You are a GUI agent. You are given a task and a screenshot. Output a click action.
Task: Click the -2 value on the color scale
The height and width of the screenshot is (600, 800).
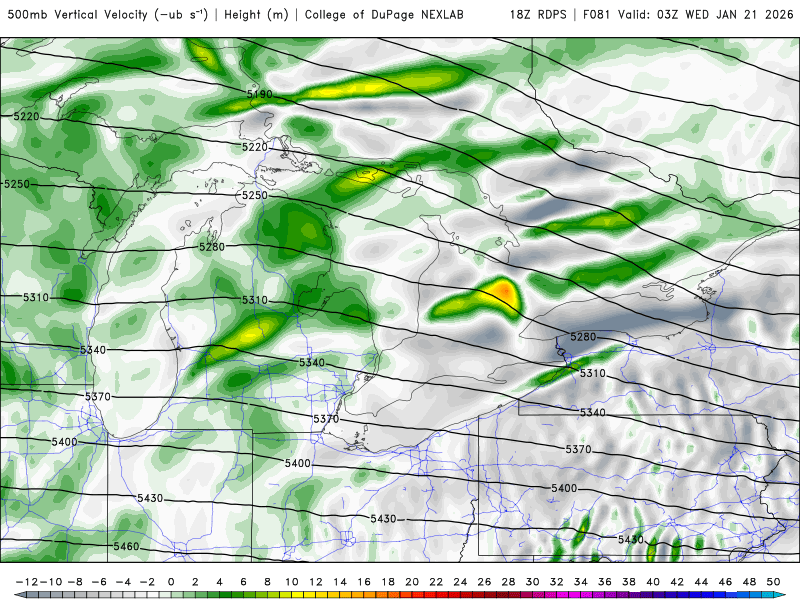(147, 582)
